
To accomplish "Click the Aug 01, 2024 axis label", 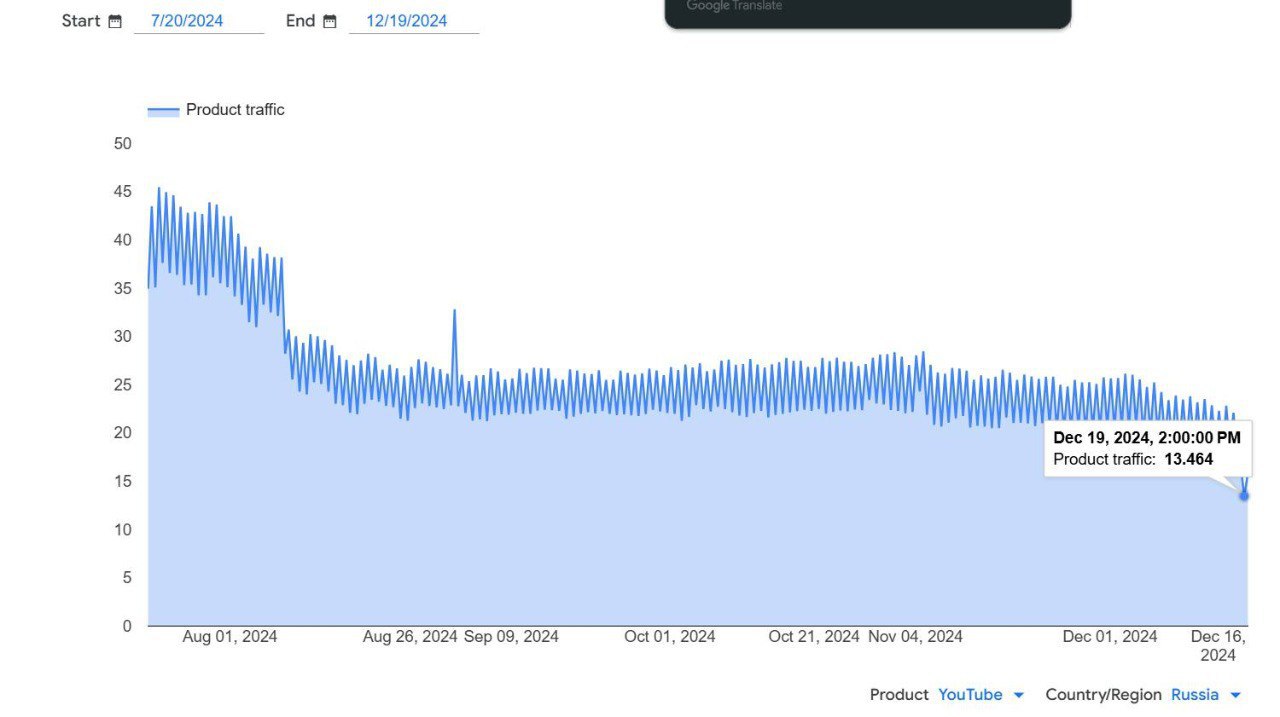I will click(x=230, y=637).
